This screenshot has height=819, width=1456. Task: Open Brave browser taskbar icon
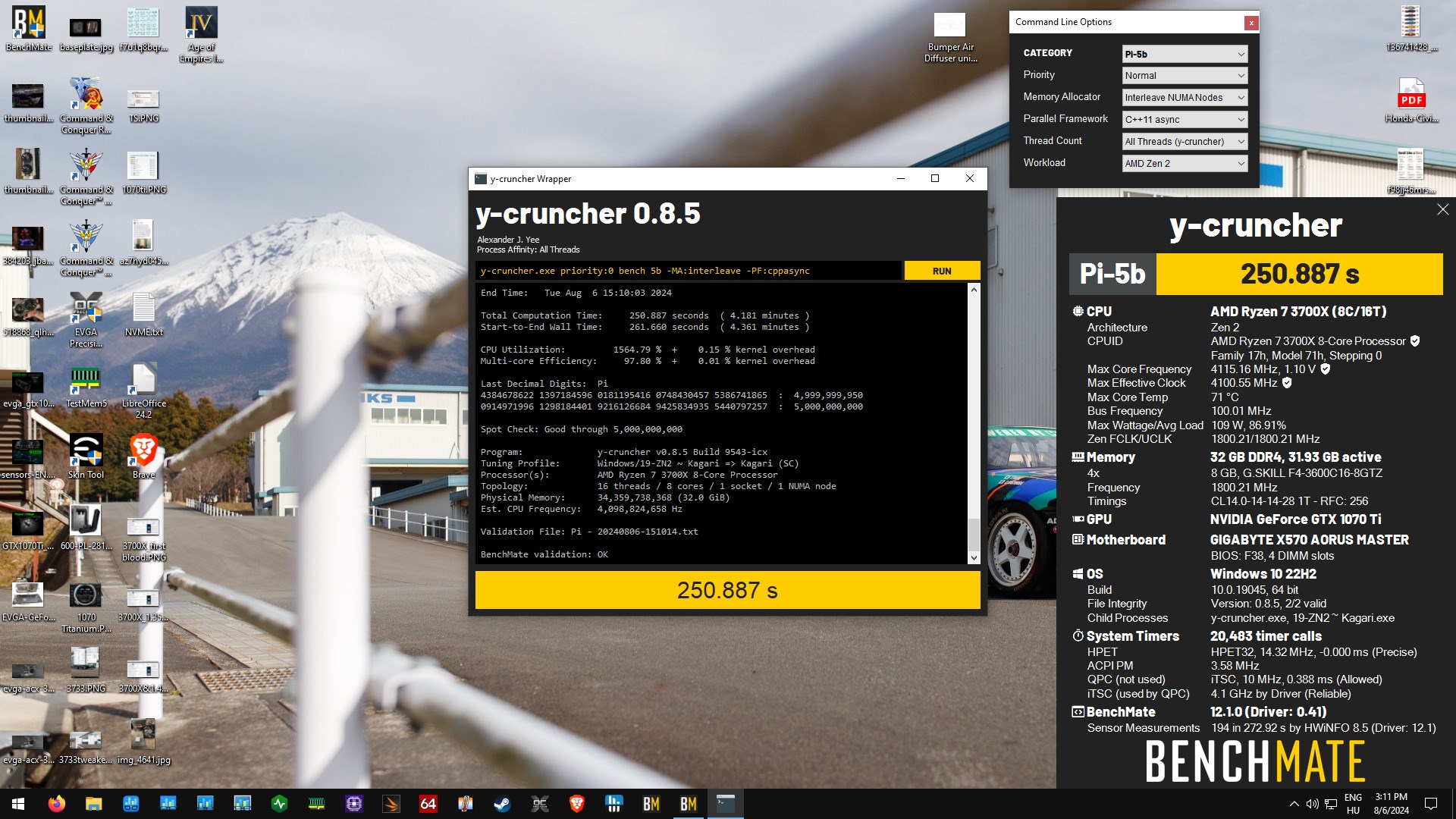click(x=576, y=804)
